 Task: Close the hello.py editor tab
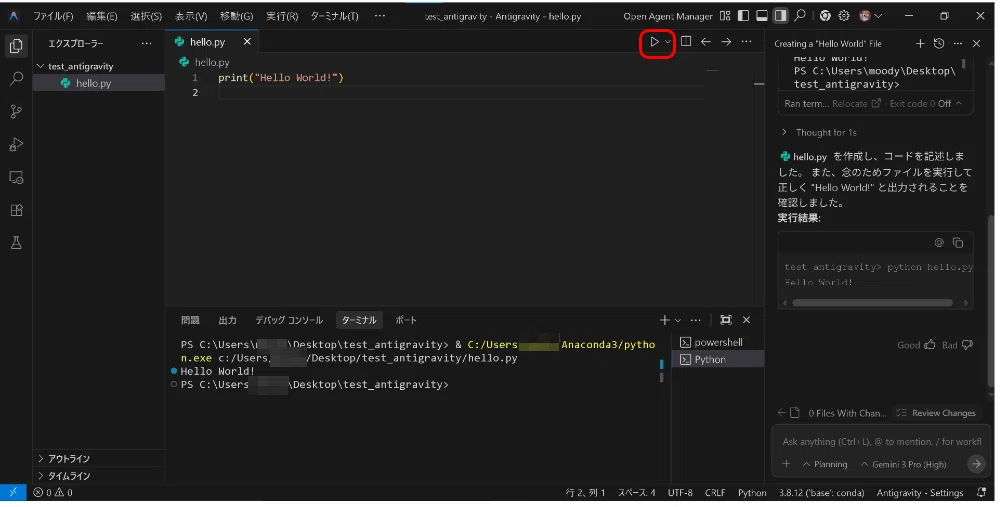click(x=247, y=42)
